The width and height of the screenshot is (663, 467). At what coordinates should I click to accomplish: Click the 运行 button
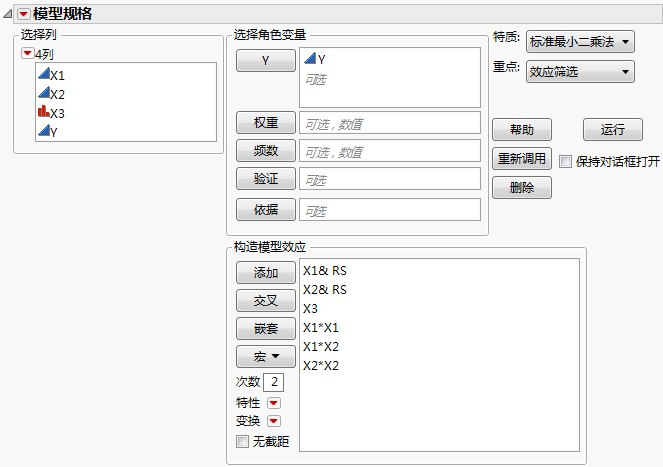(613, 129)
